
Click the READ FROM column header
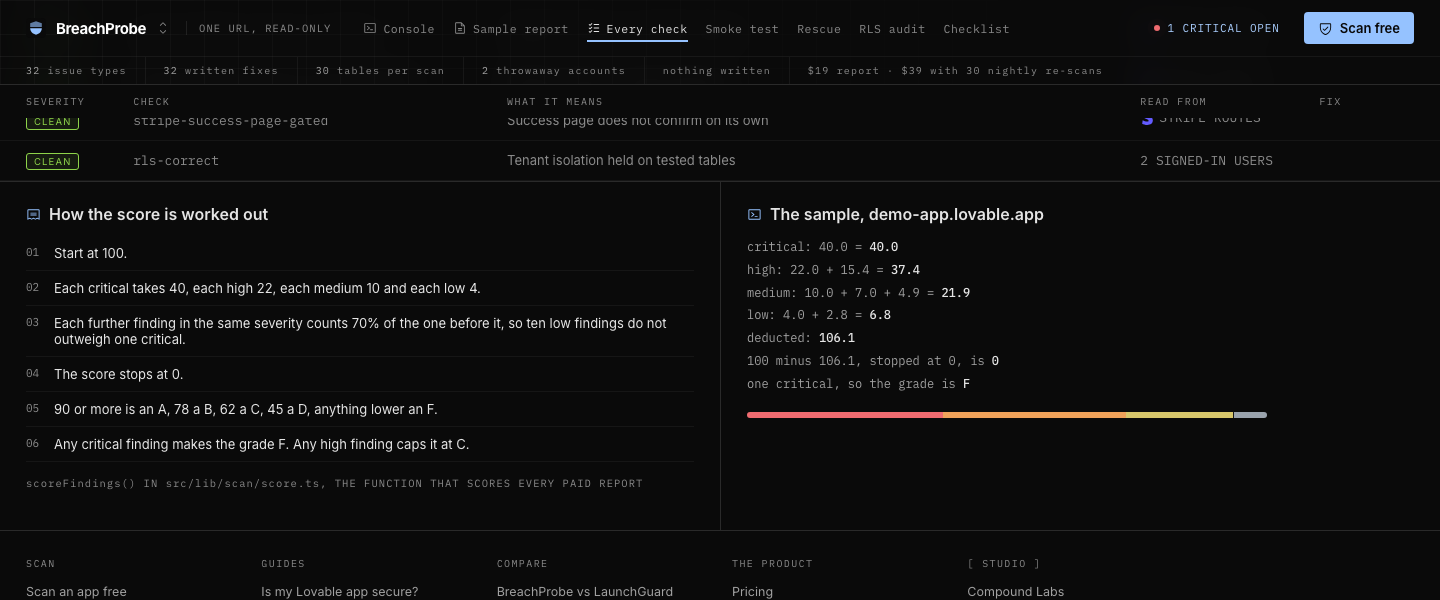pos(1173,102)
